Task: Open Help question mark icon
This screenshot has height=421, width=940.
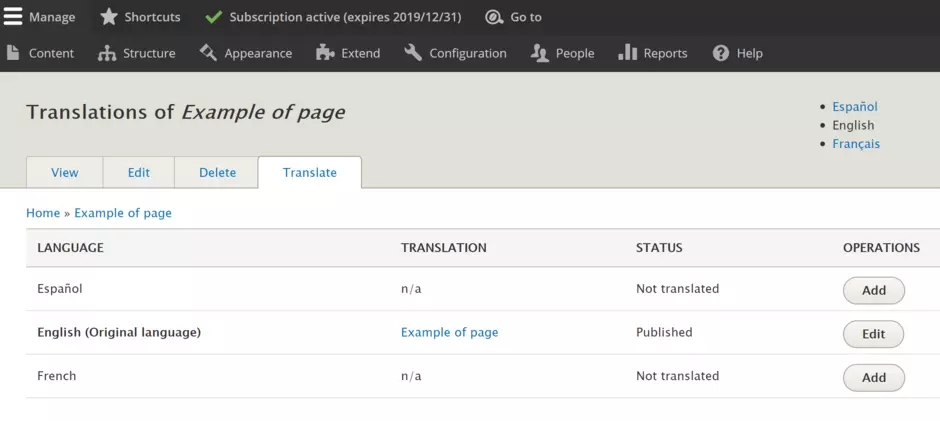Action: click(x=721, y=53)
